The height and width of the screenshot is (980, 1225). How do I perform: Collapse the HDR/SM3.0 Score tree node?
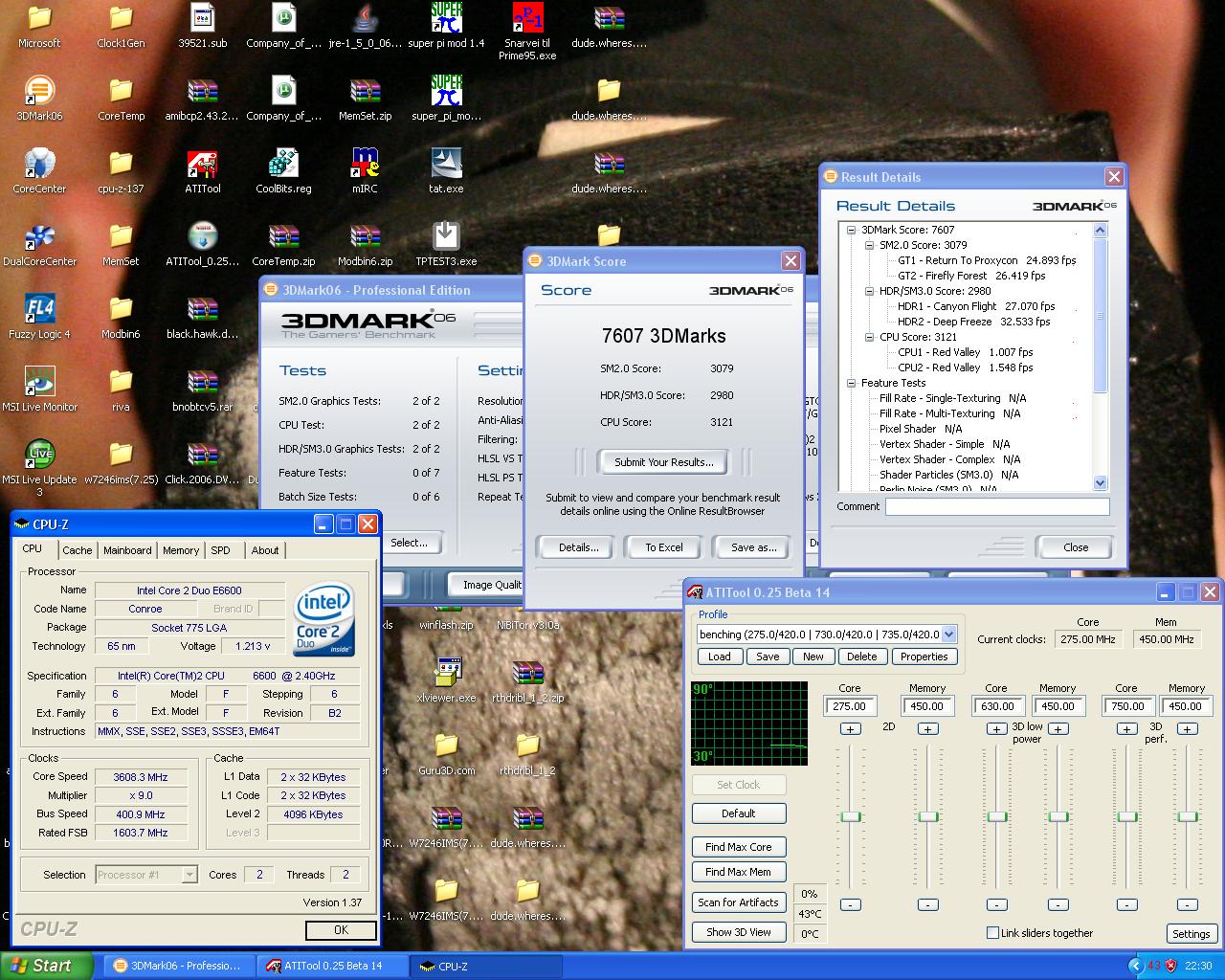tap(869, 291)
